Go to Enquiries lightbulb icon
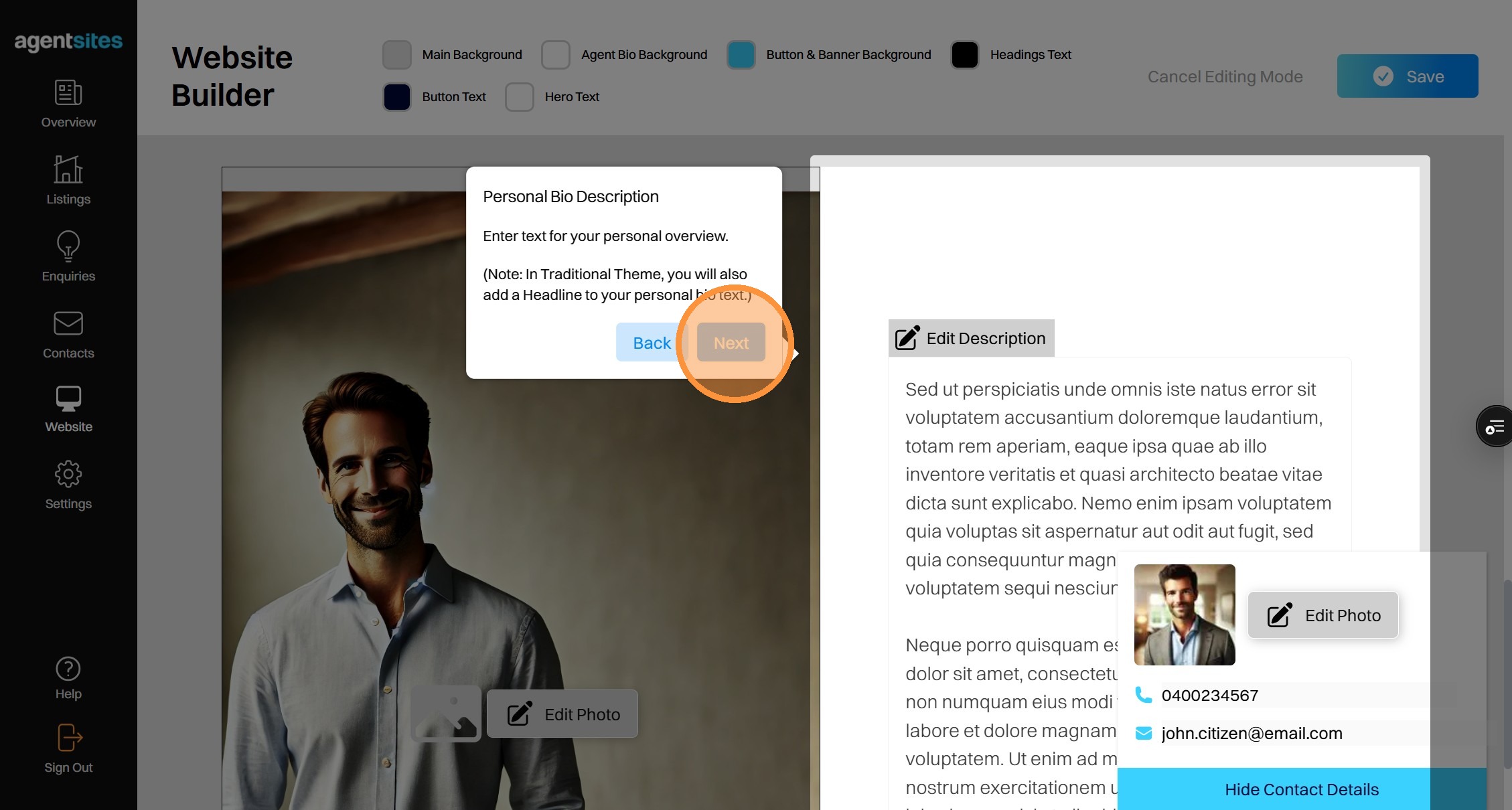 pos(68,247)
